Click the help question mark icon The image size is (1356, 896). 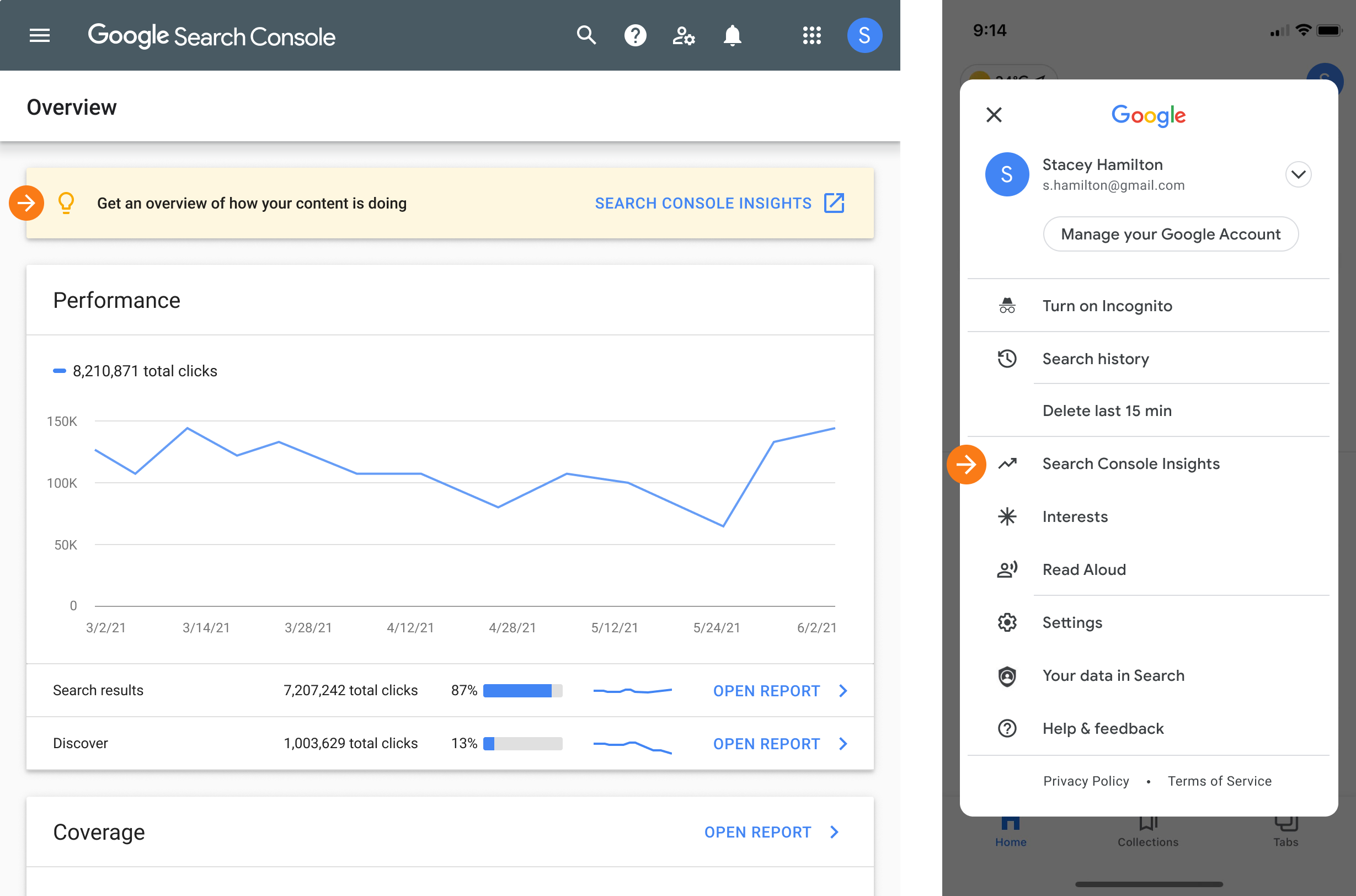click(x=635, y=35)
